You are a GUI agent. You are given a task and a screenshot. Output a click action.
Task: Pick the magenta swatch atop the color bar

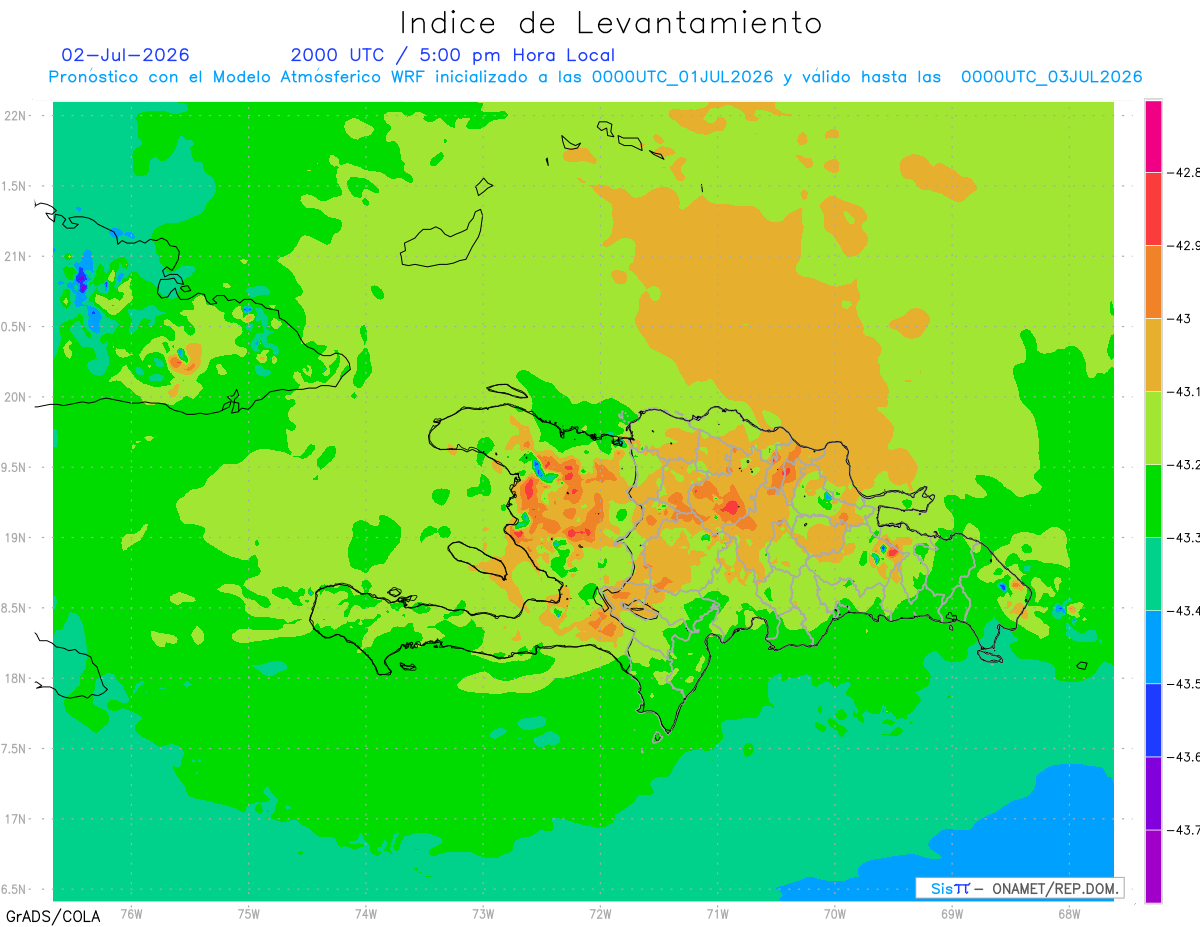click(1153, 136)
